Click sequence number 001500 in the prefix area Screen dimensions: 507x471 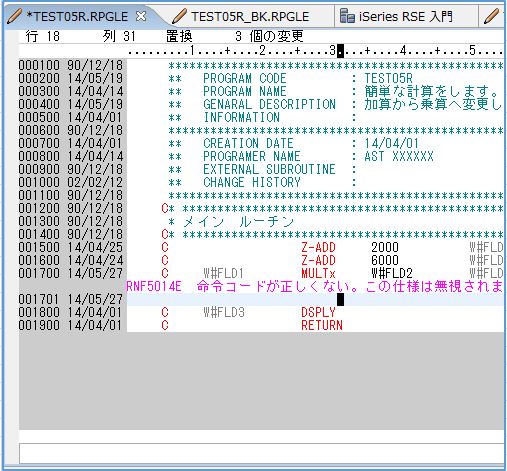(x=39, y=247)
